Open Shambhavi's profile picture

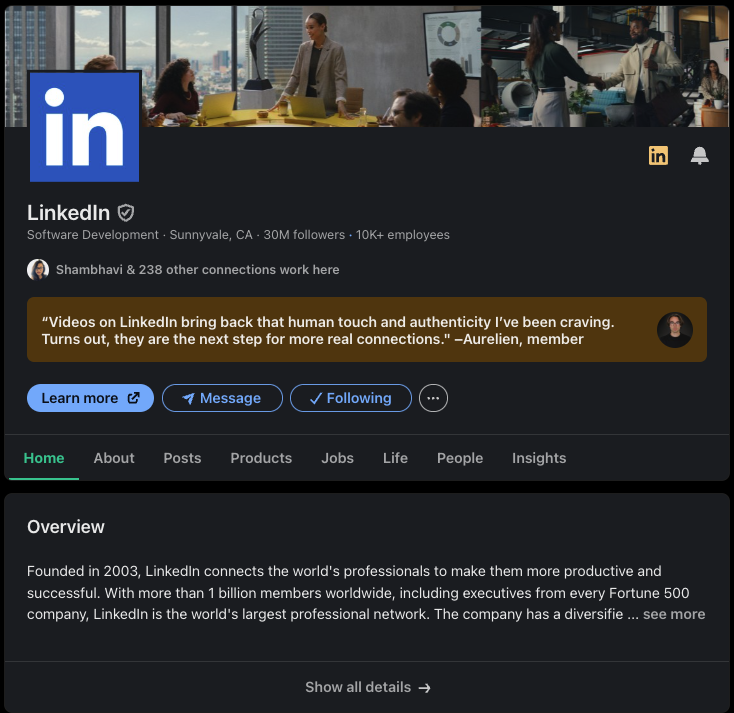pos(38,270)
